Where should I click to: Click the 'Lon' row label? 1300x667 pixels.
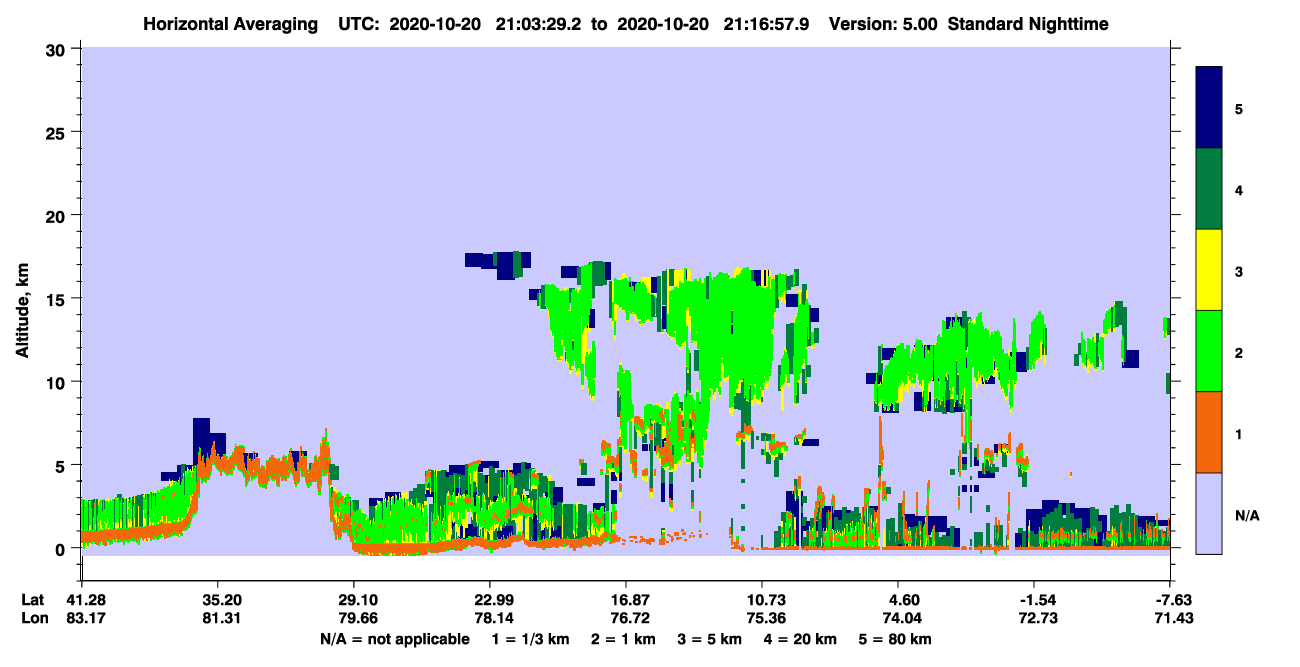[33, 618]
